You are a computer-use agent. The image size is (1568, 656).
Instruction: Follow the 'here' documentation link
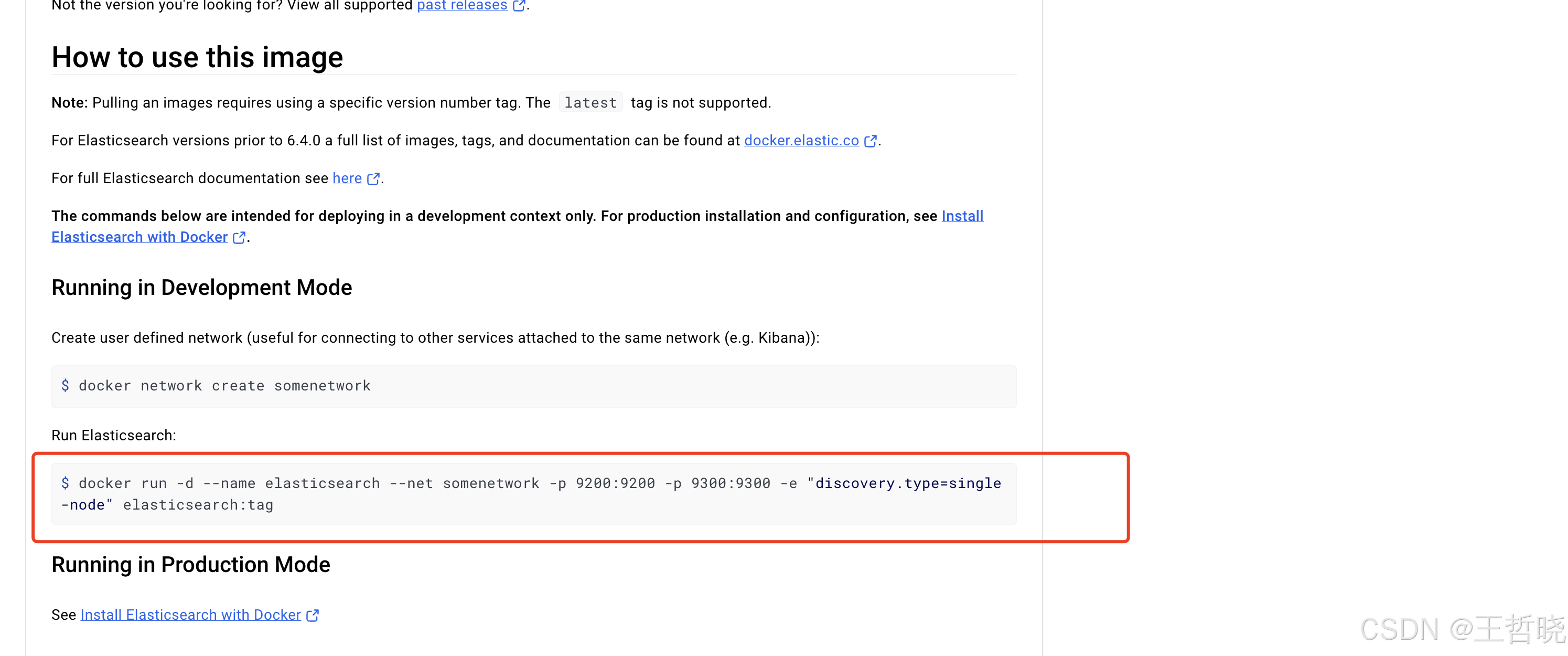347,178
